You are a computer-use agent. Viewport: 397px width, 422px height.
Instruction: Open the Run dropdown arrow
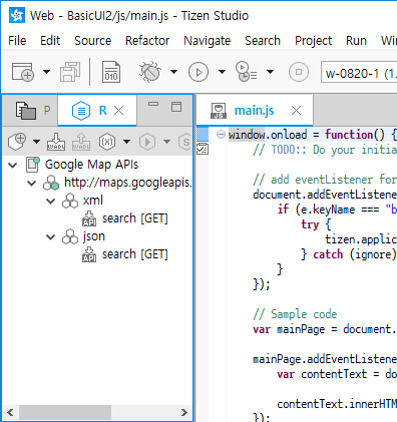click(222, 72)
